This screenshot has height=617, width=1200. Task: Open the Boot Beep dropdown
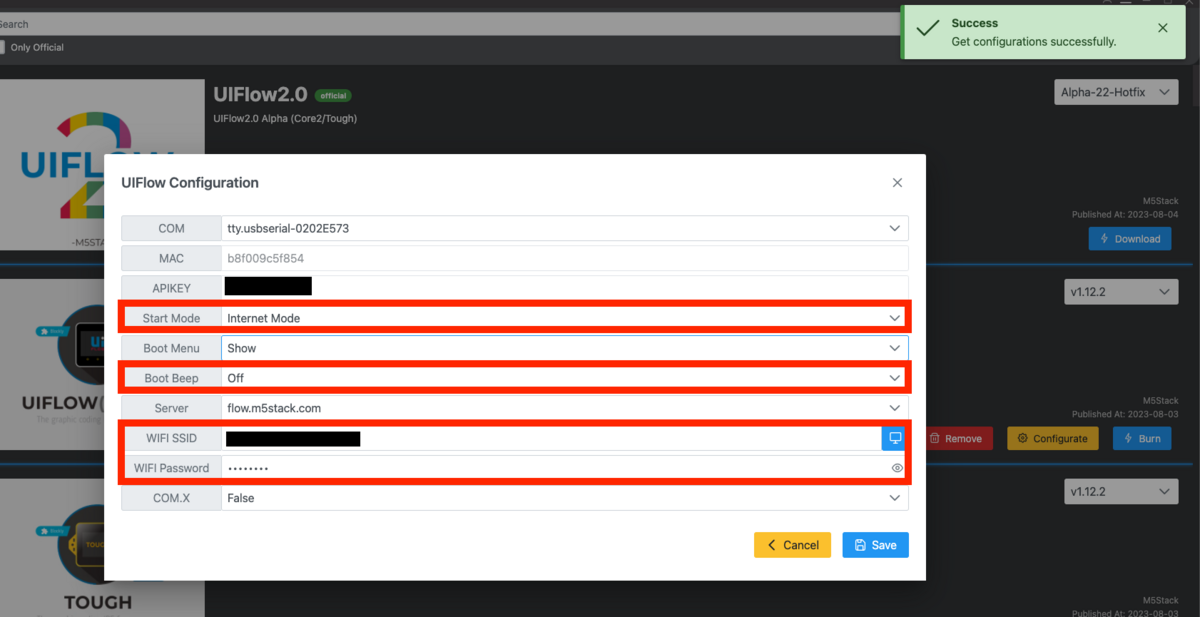565,378
